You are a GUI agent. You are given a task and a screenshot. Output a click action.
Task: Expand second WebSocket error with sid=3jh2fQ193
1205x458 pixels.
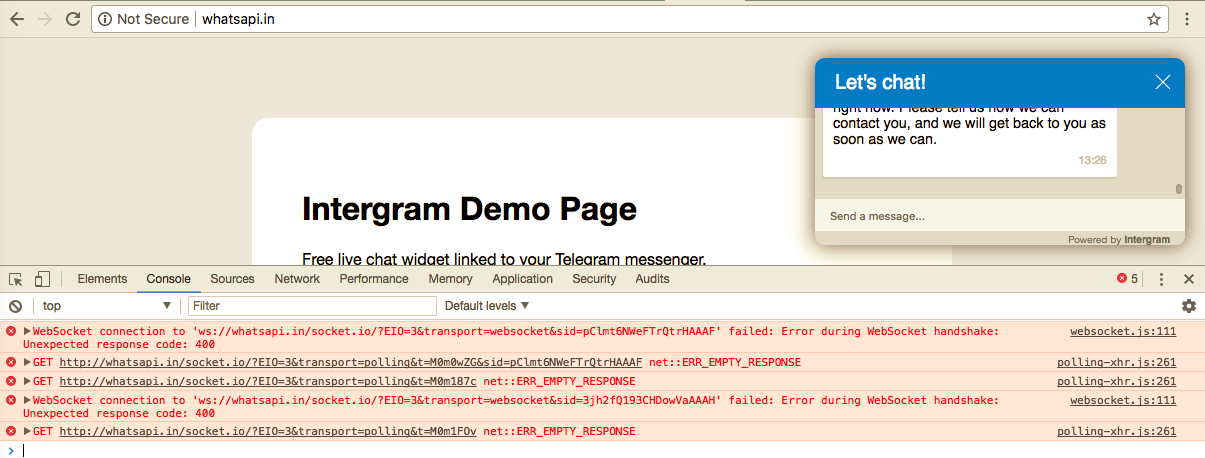pyautogui.click(x=27, y=401)
